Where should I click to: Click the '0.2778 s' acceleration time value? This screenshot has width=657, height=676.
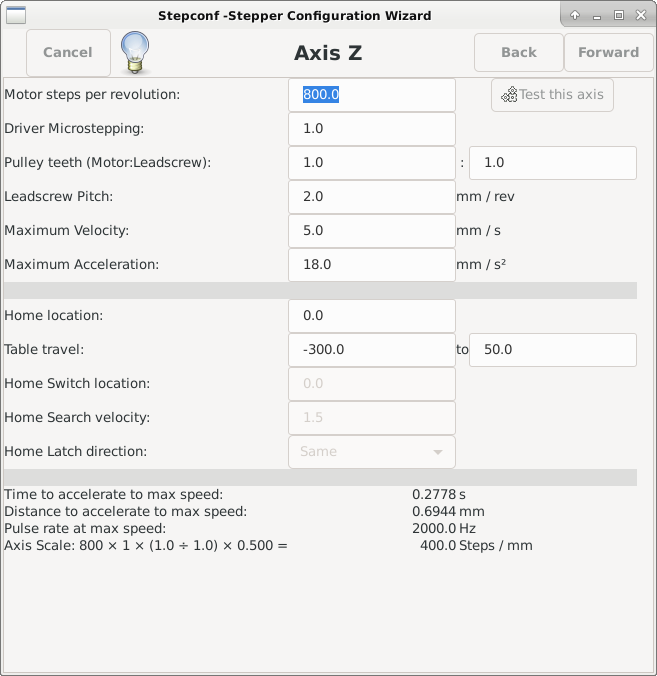tap(438, 494)
